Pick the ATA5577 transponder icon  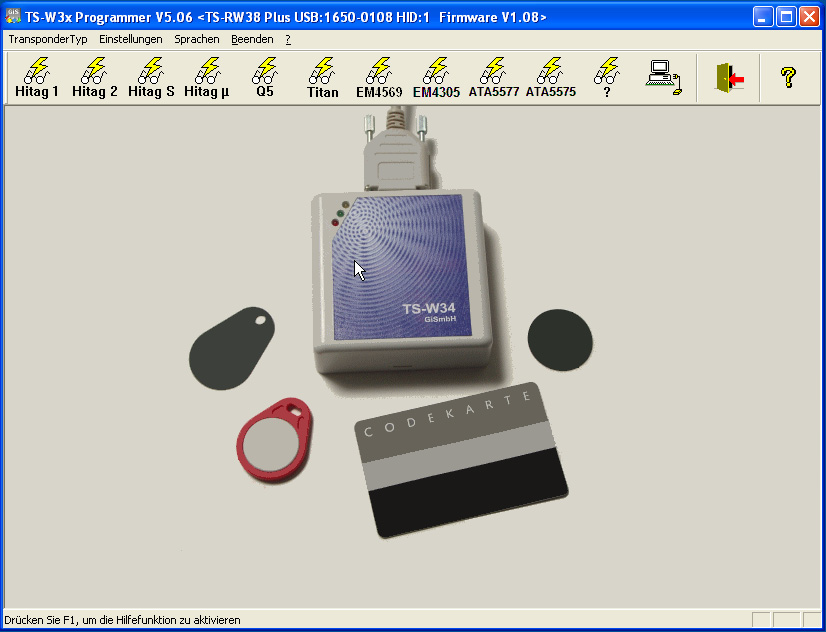(x=492, y=75)
